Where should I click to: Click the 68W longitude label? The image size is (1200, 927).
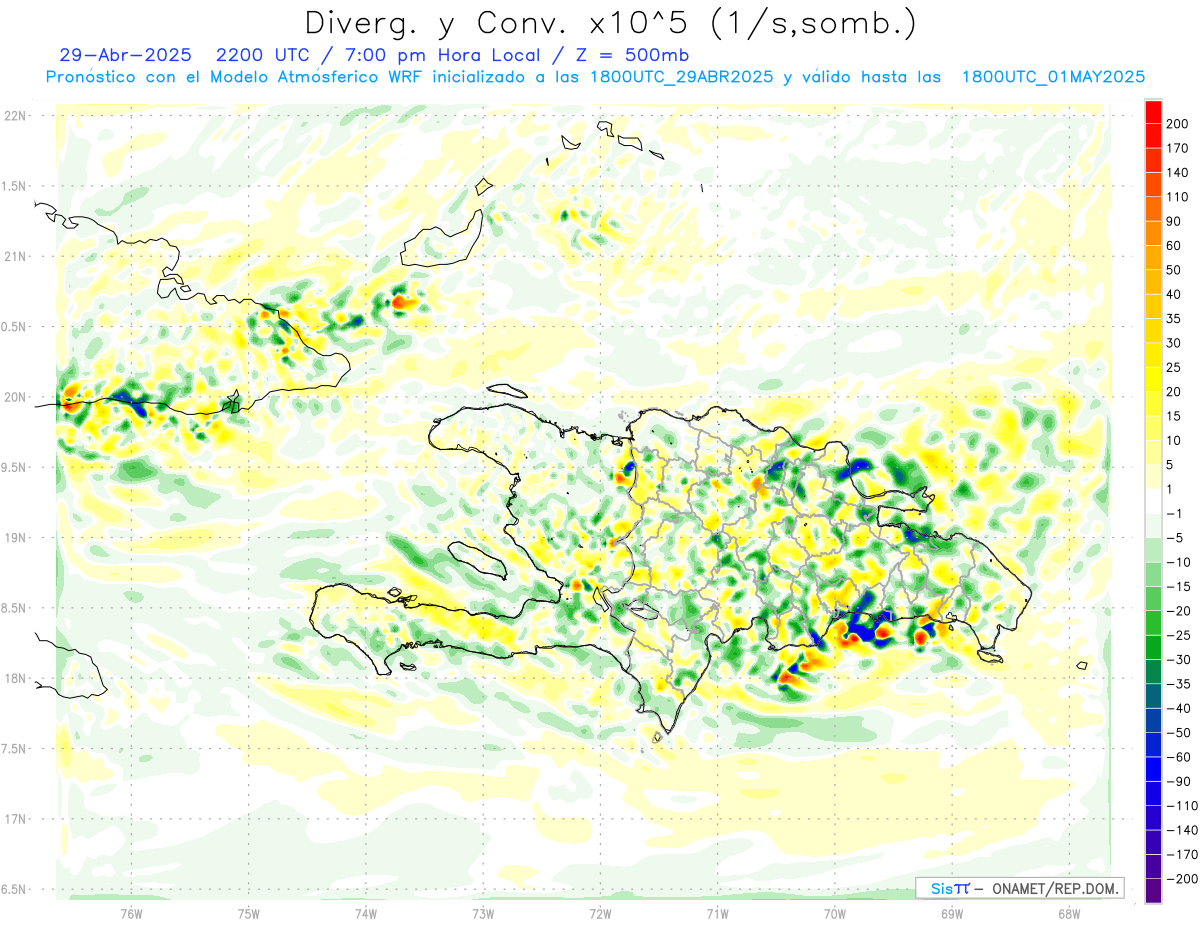coord(1069,913)
